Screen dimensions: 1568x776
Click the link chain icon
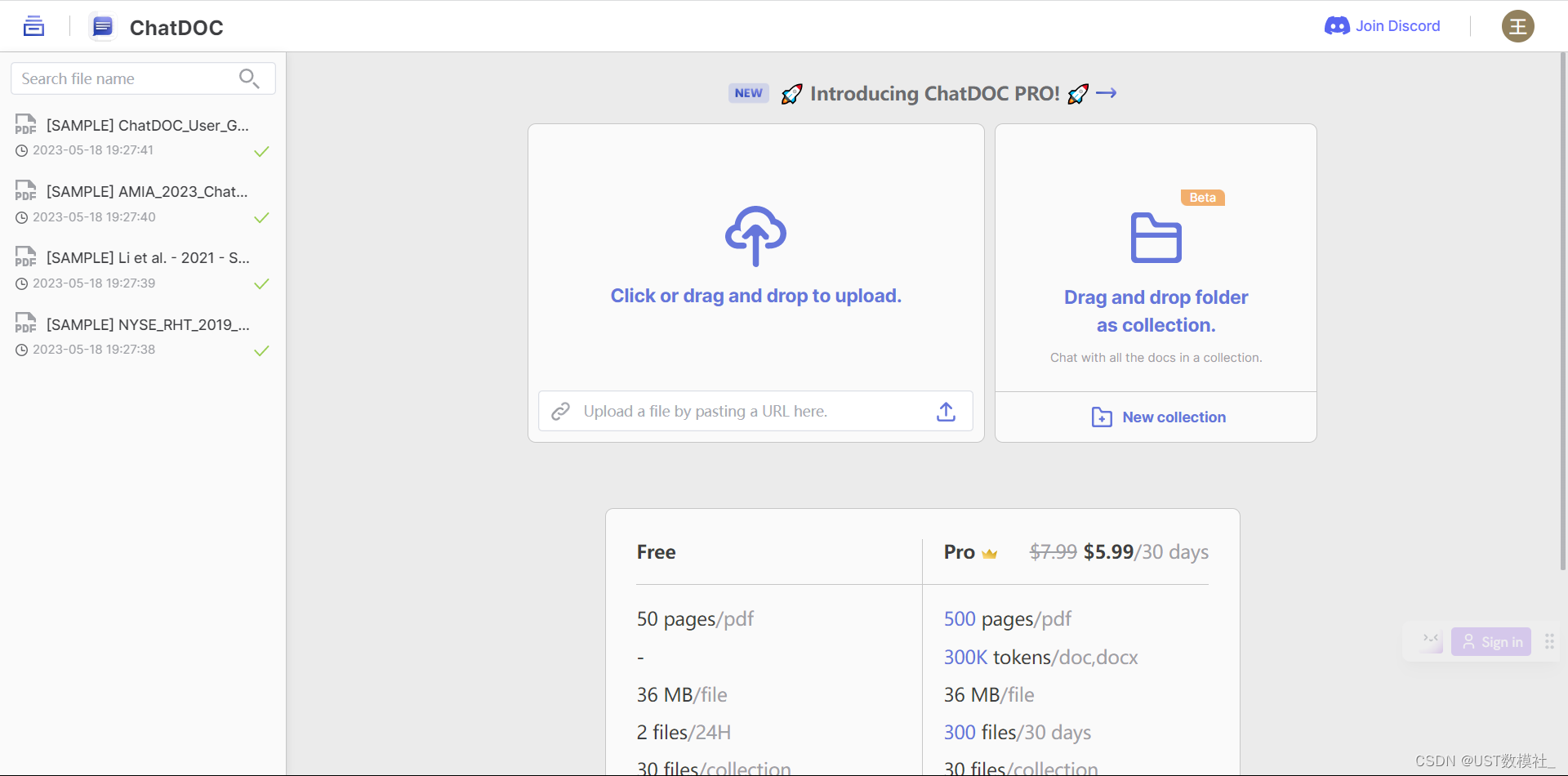pos(560,412)
